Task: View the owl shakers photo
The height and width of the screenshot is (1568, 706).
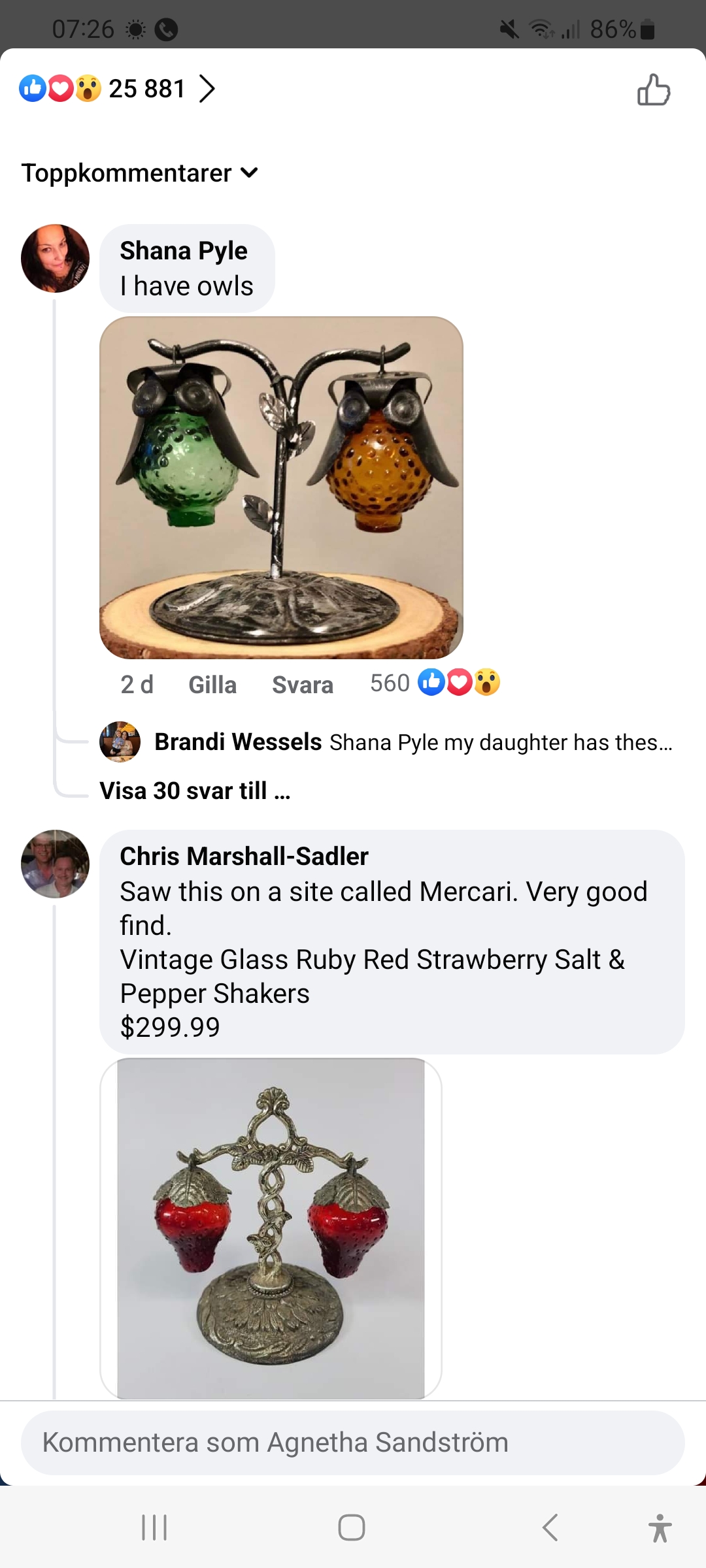Action: pos(281,487)
